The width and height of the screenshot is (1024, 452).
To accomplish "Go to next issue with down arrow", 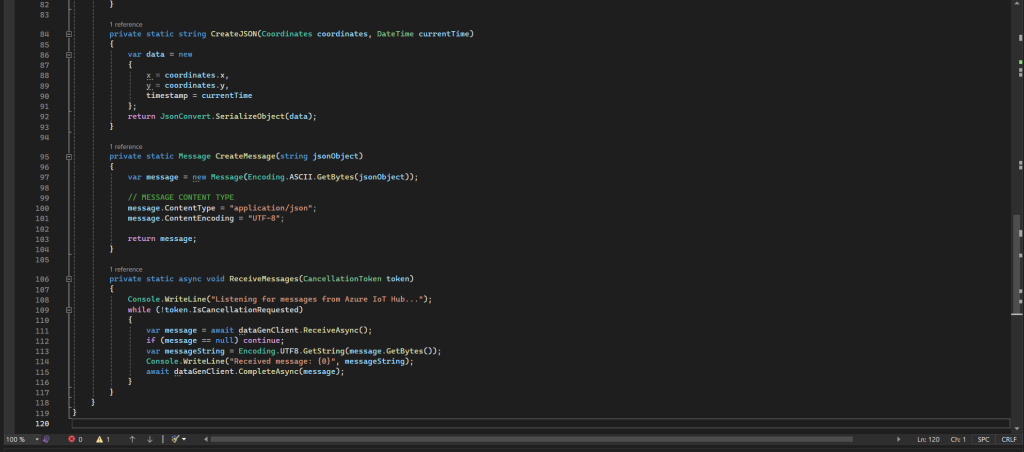I will (150, 439).
